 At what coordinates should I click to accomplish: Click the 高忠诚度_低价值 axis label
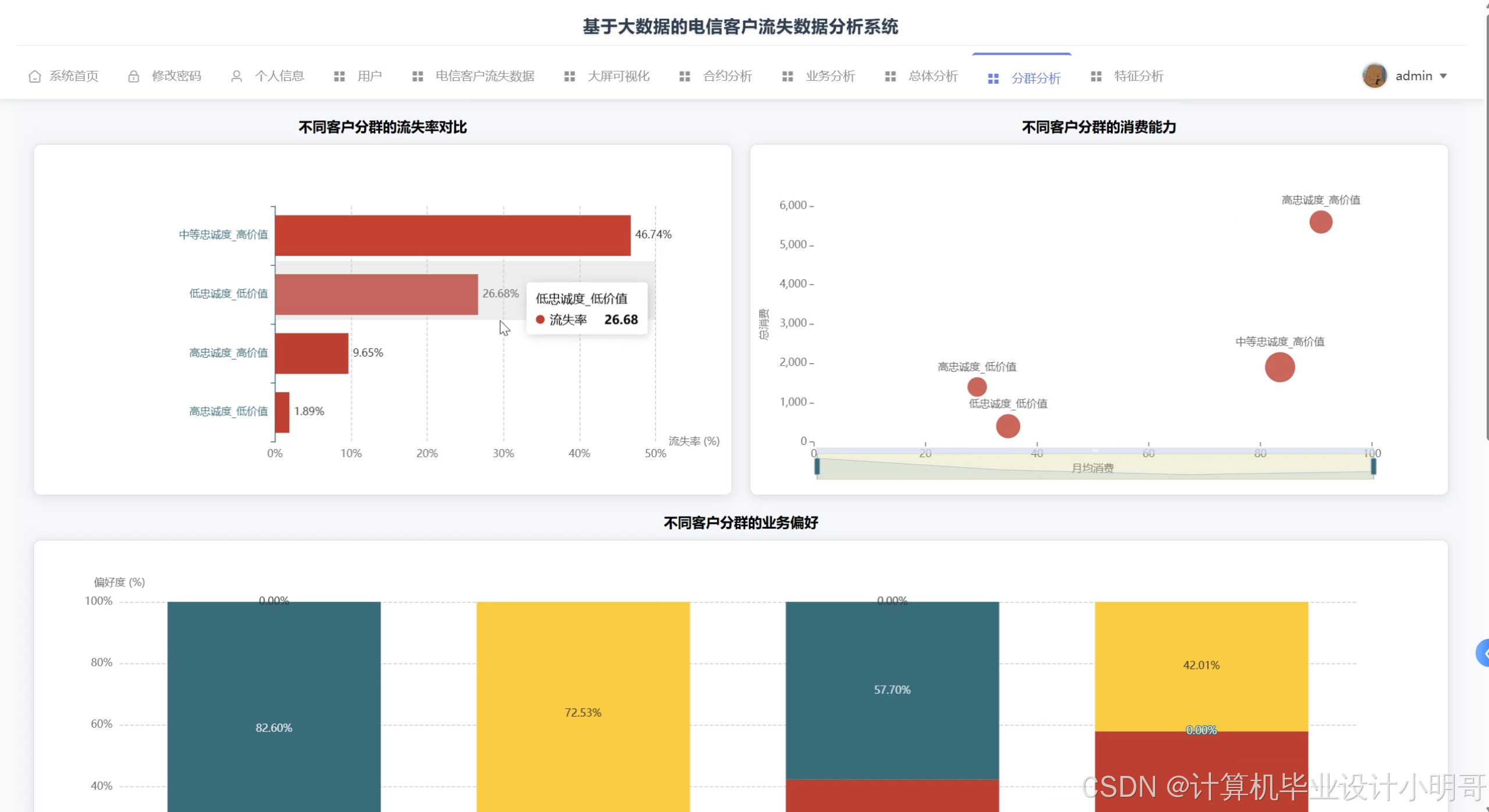(228, 412)
